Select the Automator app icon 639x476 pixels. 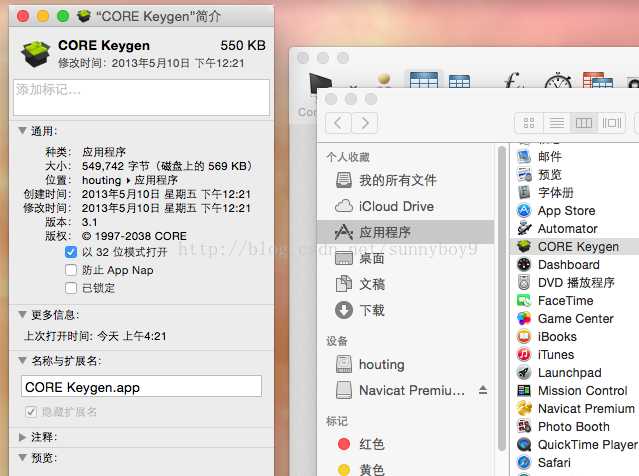[x=524, y=229]
